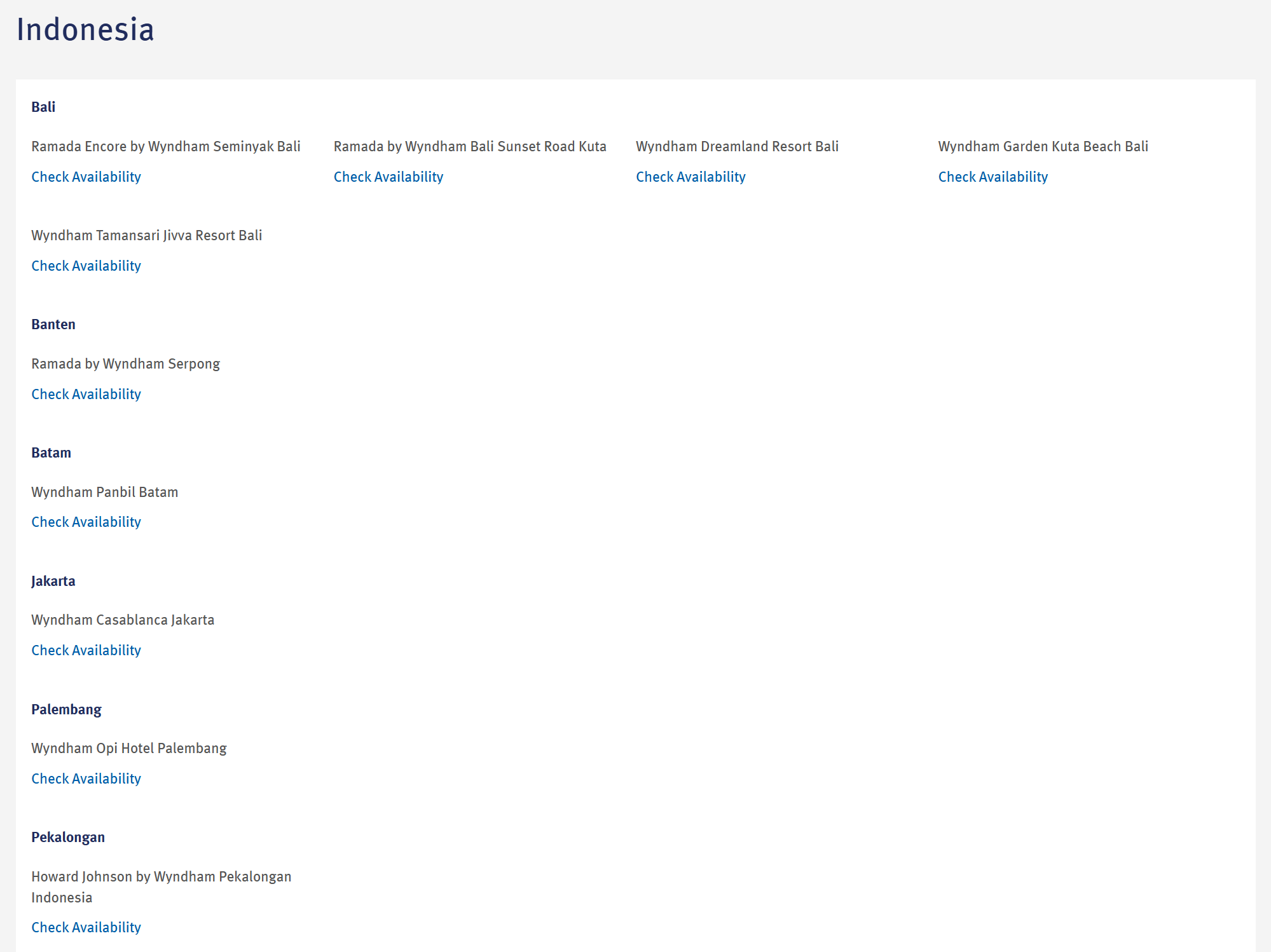Click the Bali region heading

coord(43,107)
